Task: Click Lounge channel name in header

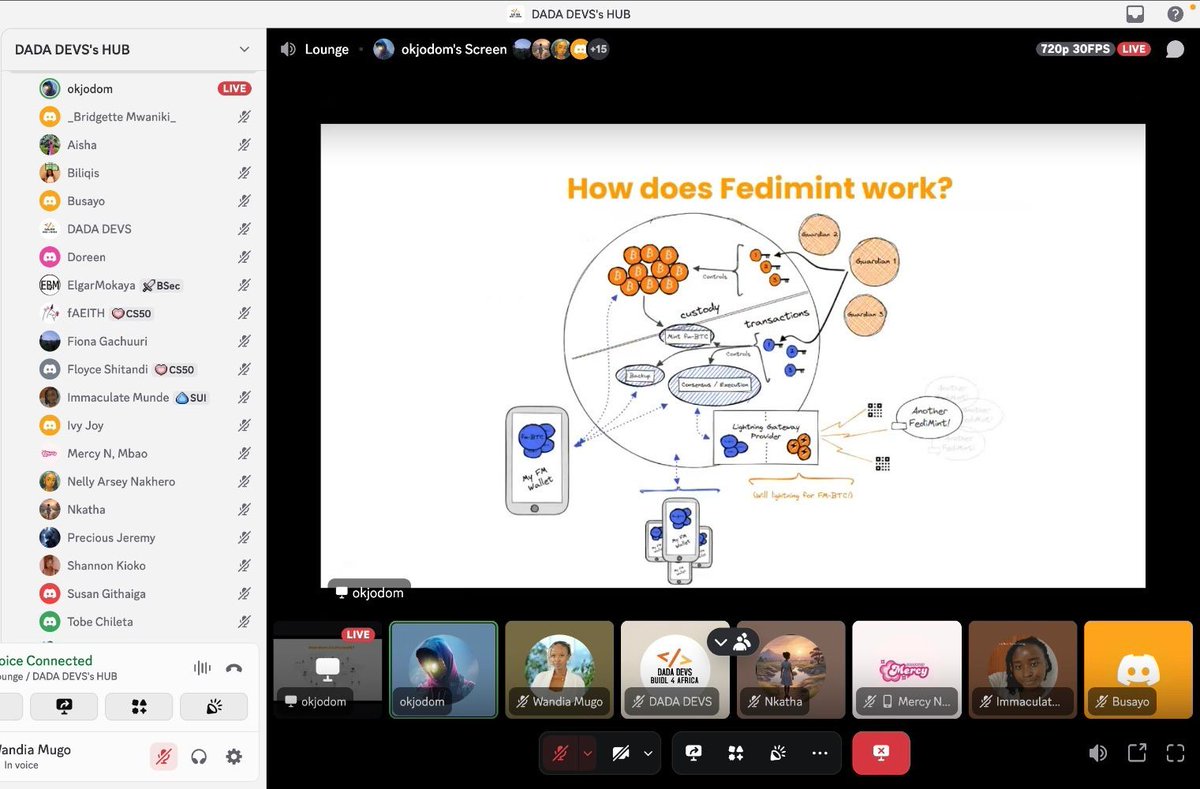Action: pos(327,49)
